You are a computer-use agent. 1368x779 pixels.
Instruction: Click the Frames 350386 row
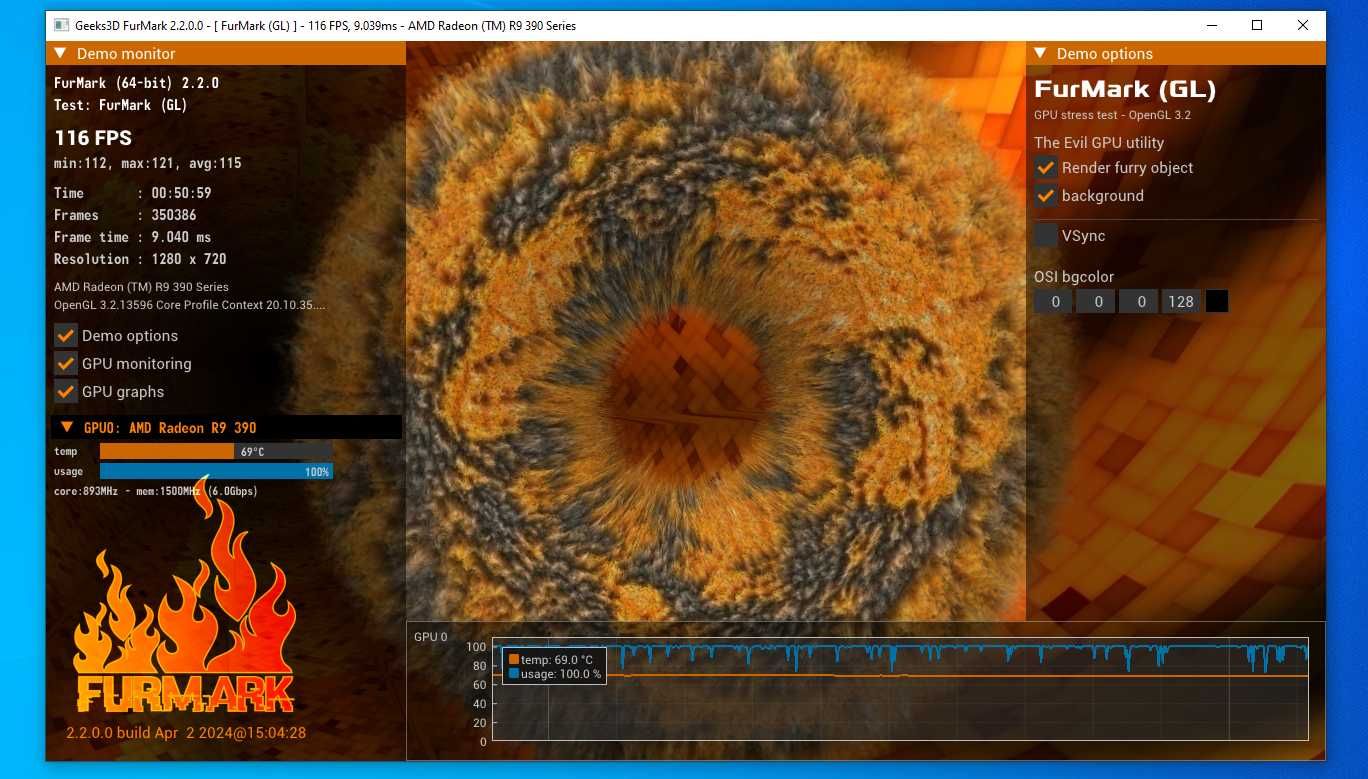point(125,215)
